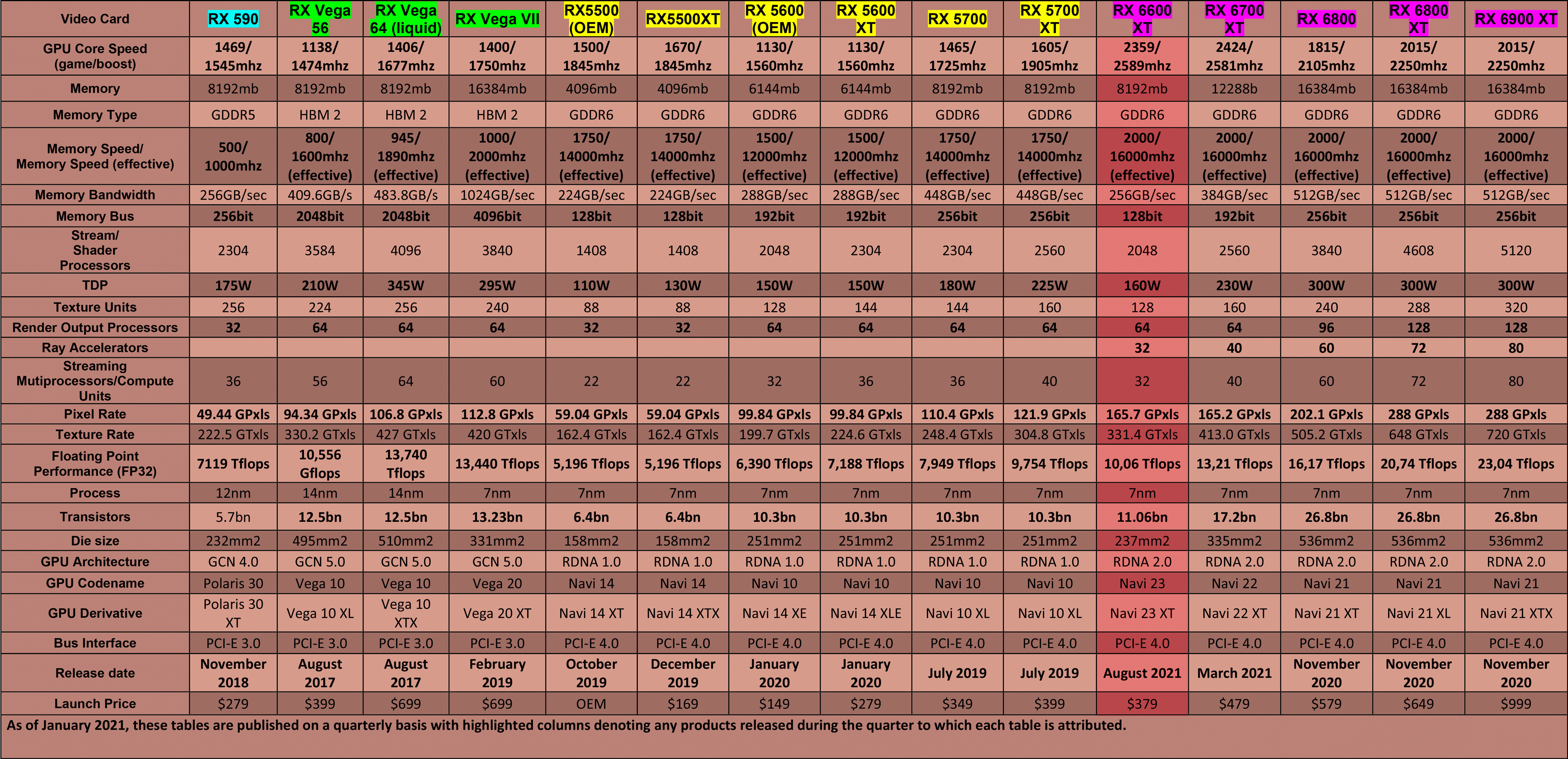Select the Process row label
The height and width of the screenshot is (759, 1568).
[x=95, y=492]
